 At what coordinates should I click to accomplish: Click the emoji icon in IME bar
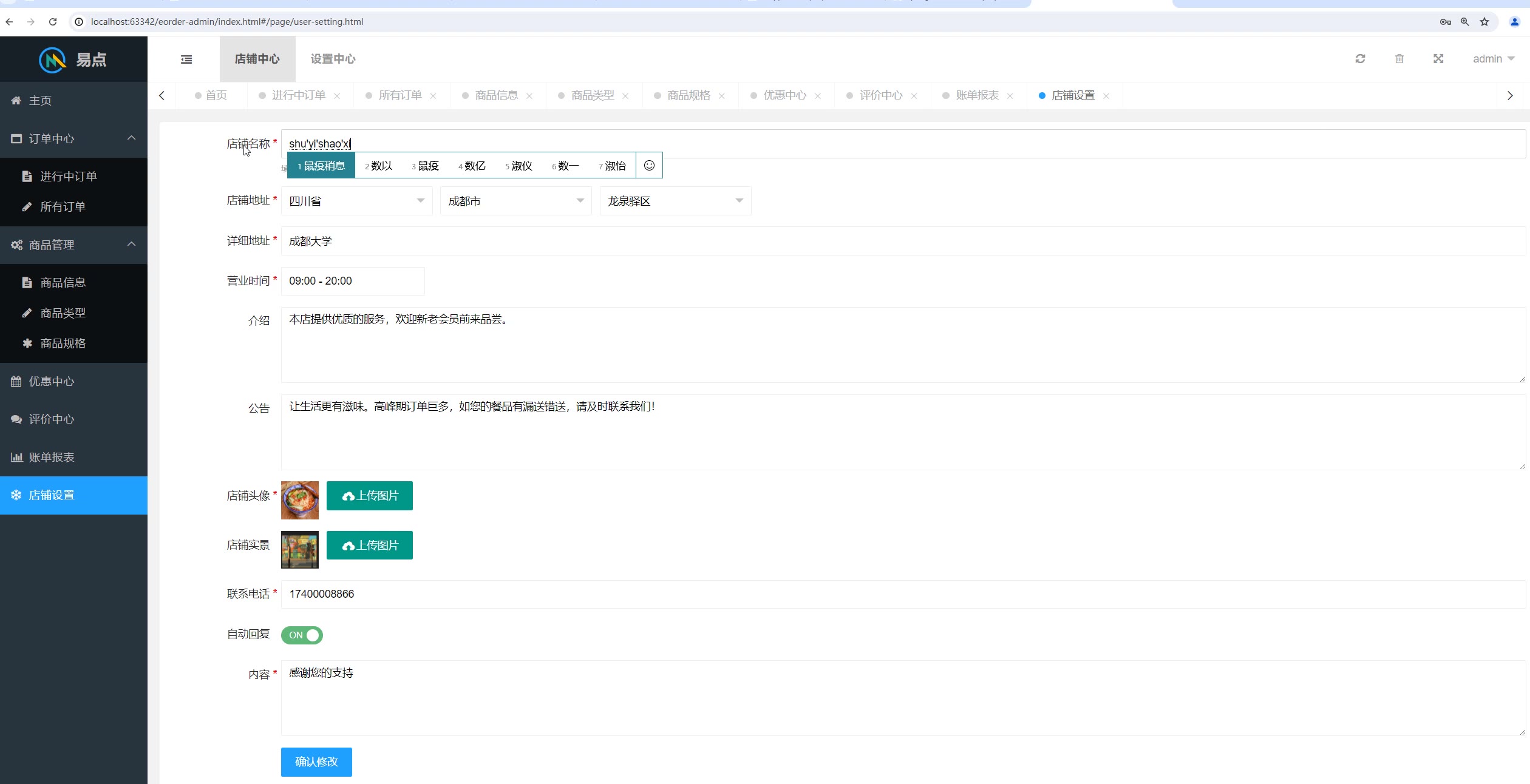pos(649,166)
